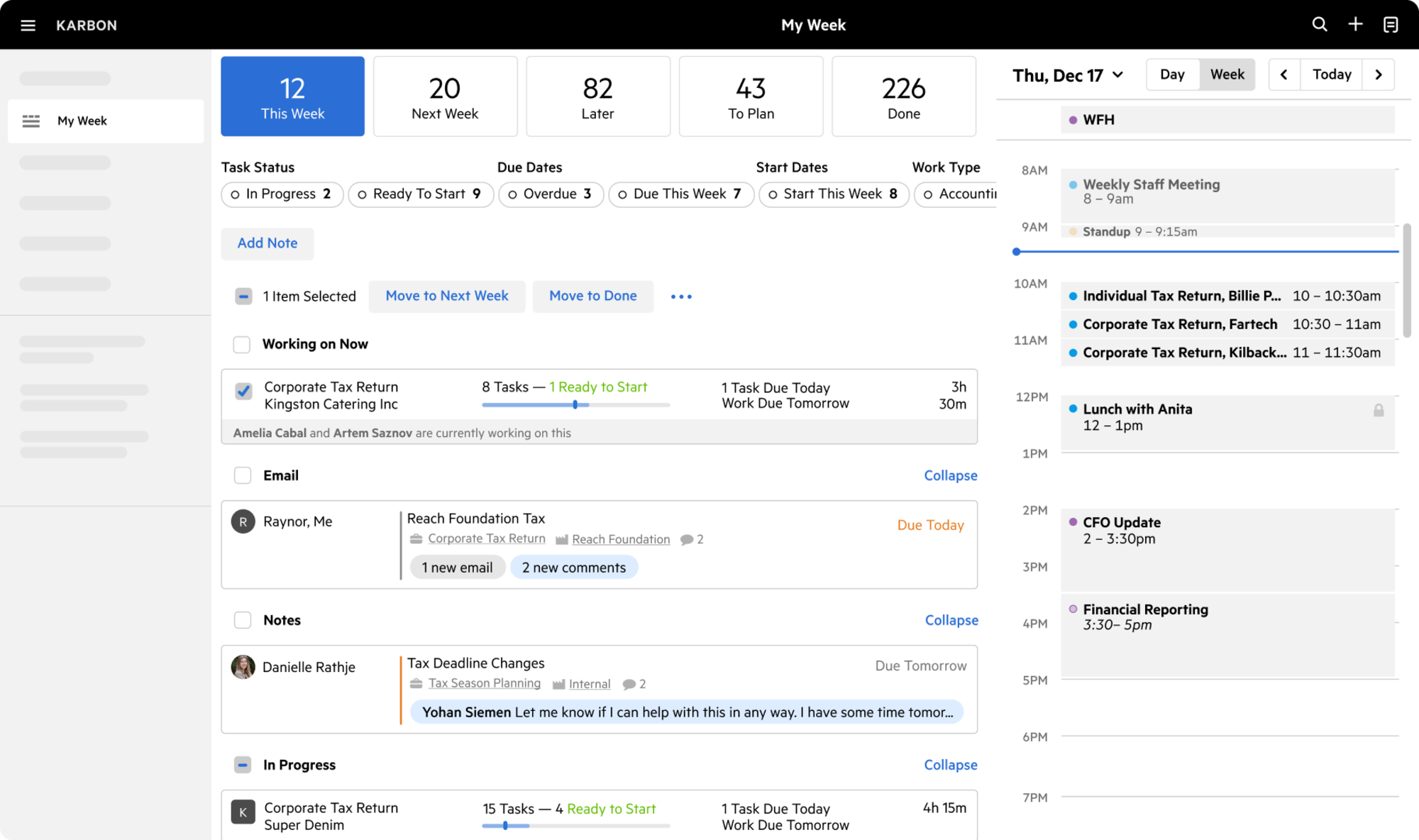Collapse the Email section
Viewport: 1419px width, 840px height.
950,475
